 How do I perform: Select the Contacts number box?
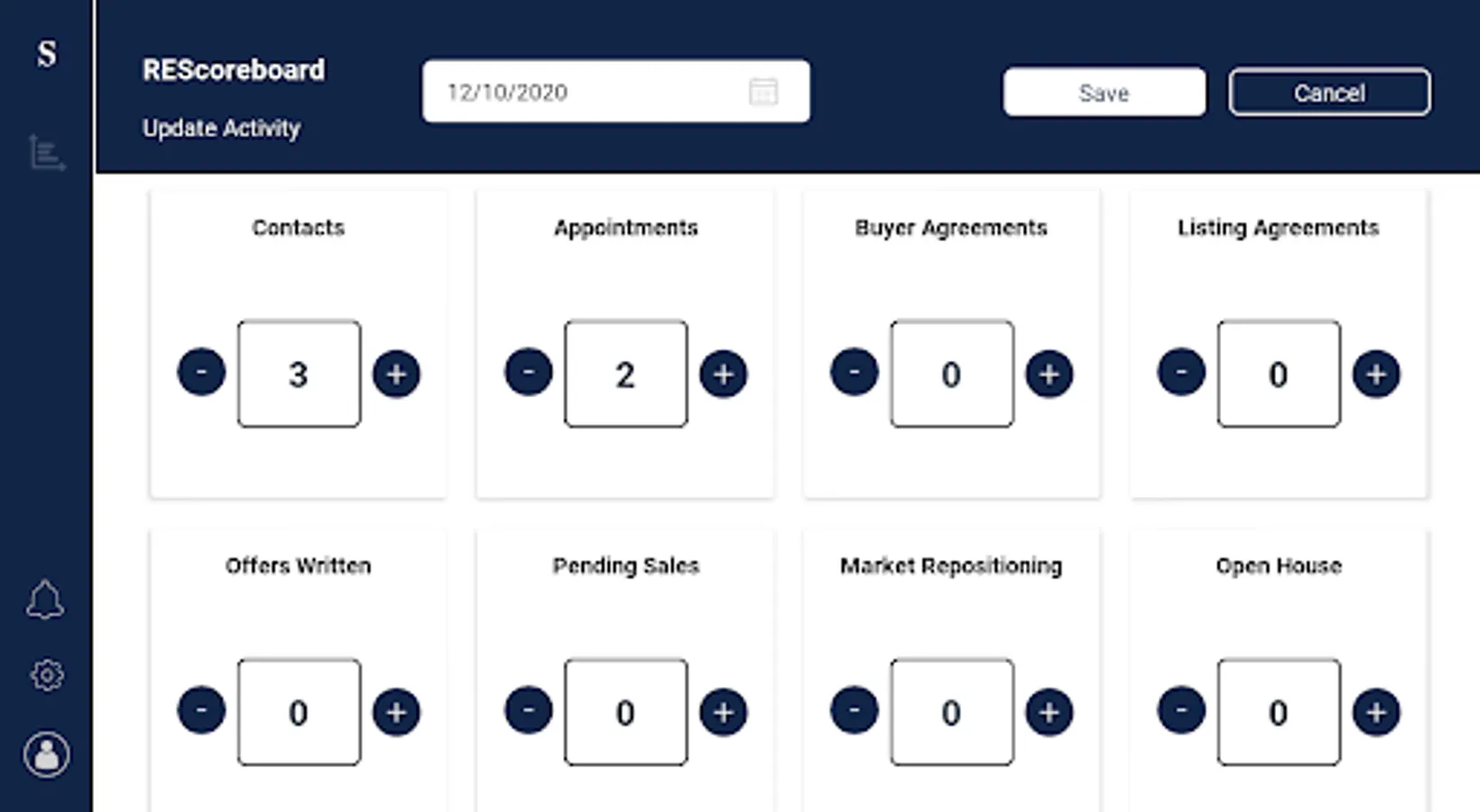click(299, 374)
